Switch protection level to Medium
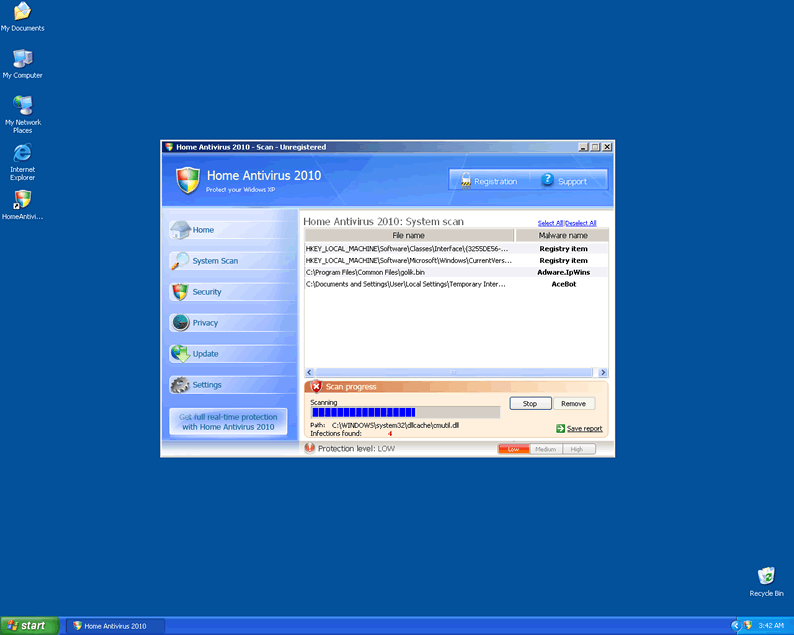This screenshot has width=794, height=635. [x=545, y=449]
